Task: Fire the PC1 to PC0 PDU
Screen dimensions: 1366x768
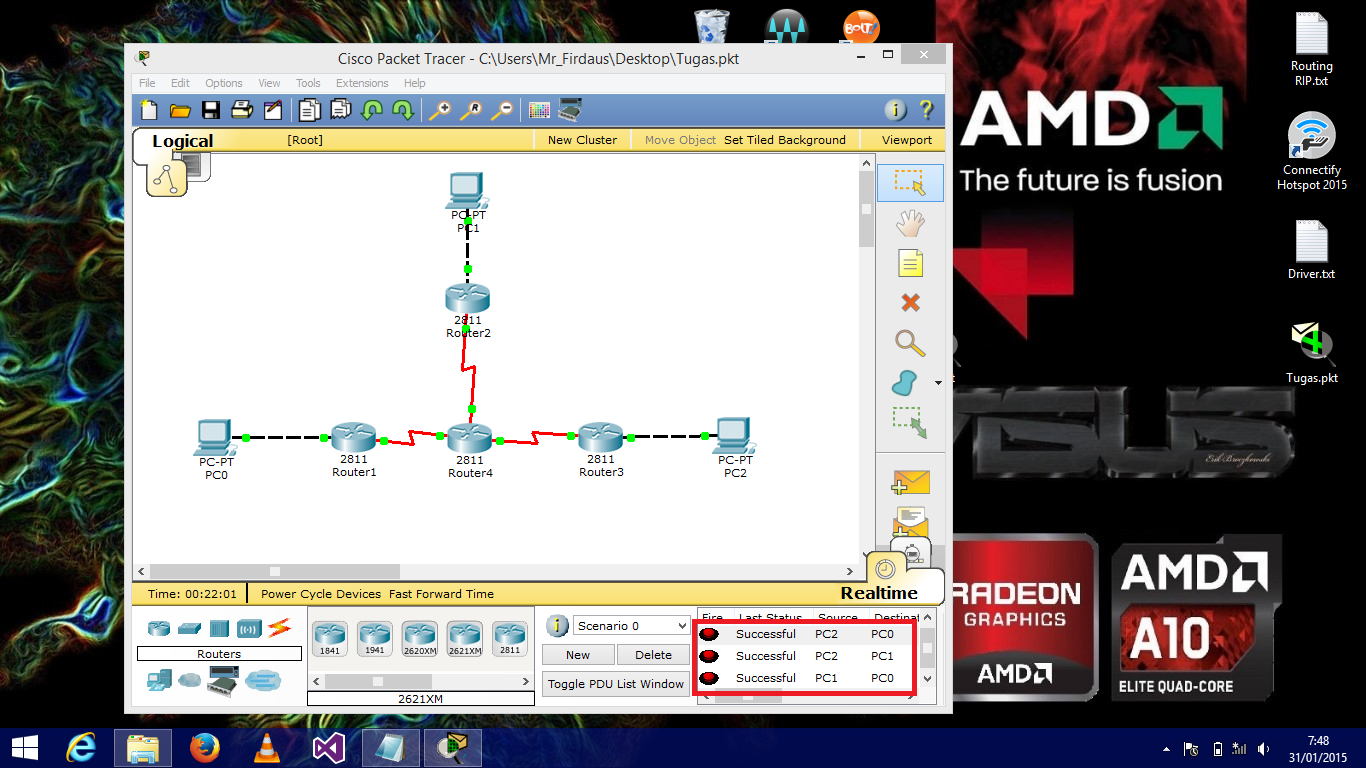Action: click(x=709, y=678)
